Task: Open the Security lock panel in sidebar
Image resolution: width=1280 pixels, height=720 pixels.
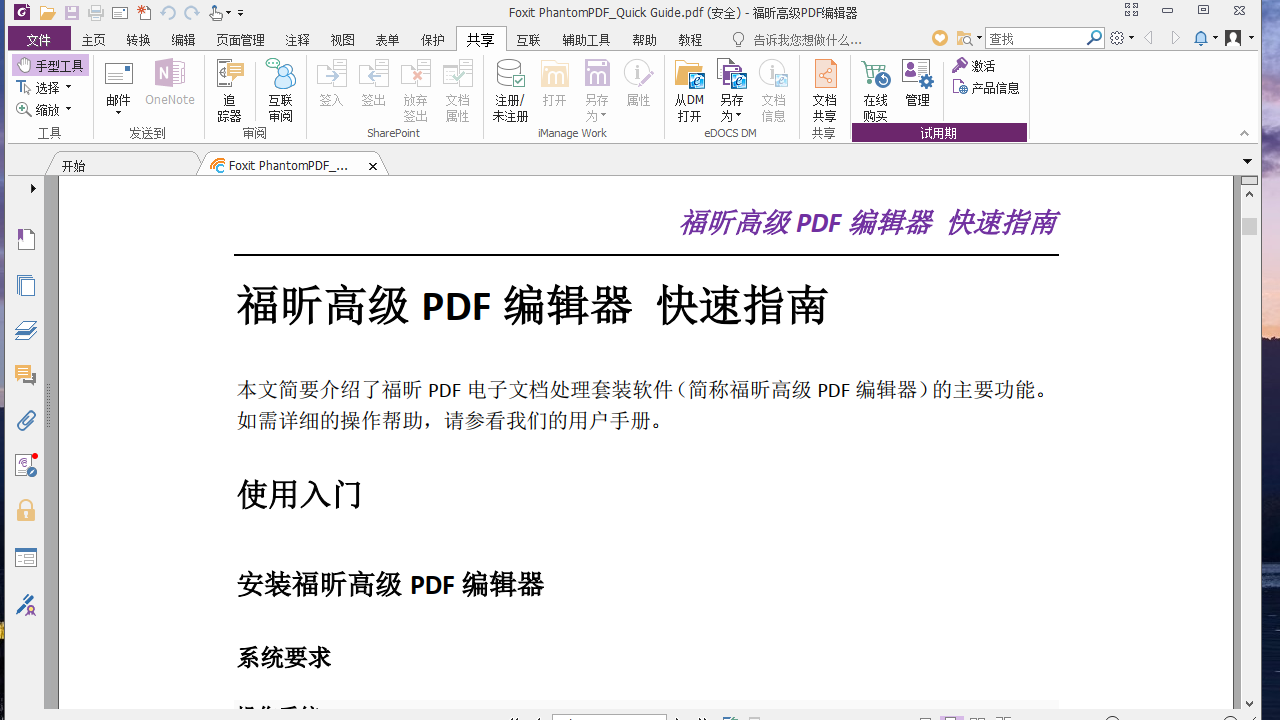Action: coord(26,511)
